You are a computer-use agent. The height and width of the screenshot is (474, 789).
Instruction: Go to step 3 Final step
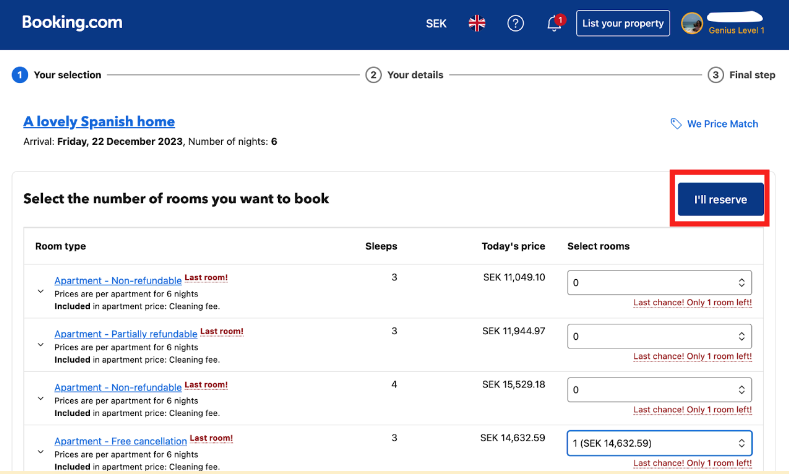click(716, 75)
